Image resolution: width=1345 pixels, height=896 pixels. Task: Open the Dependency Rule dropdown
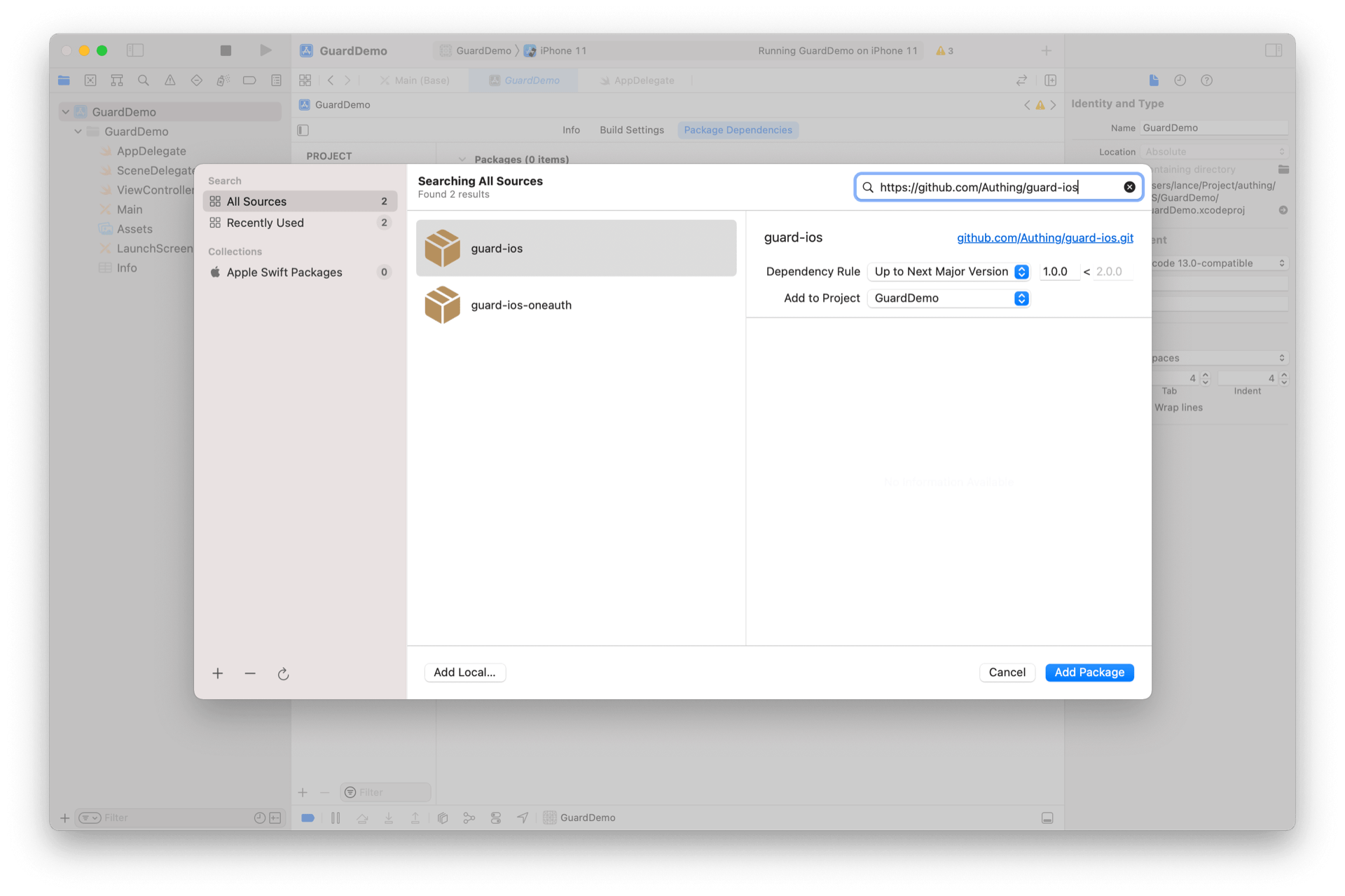(949, 272)
